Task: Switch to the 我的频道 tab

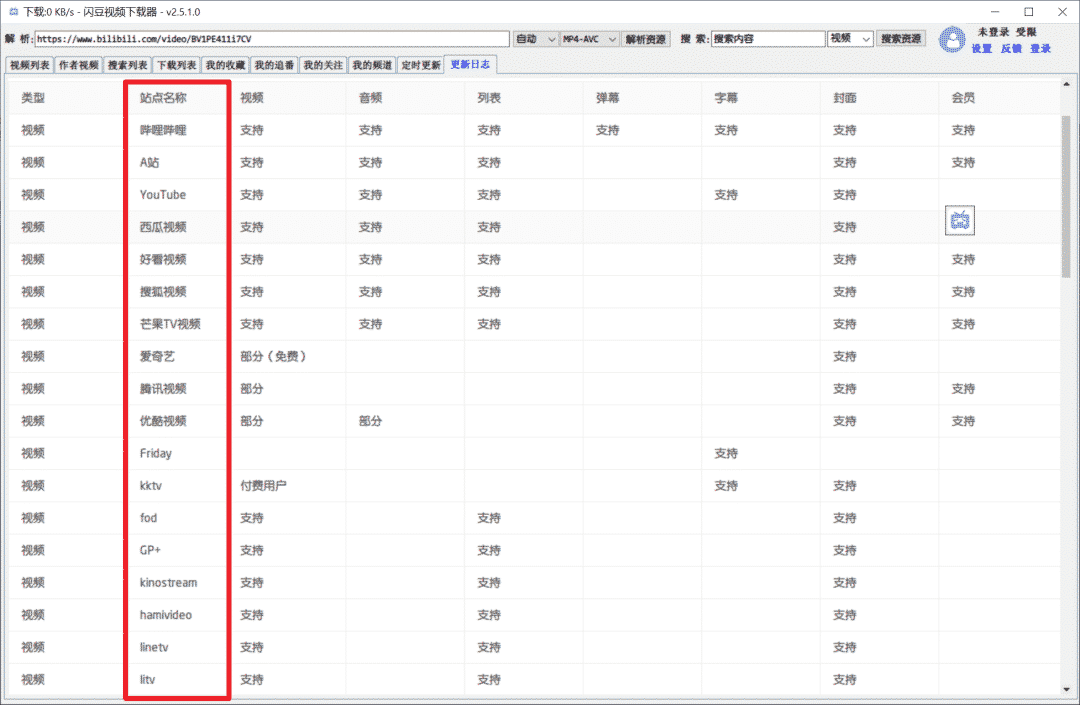Action: (372, 65)
